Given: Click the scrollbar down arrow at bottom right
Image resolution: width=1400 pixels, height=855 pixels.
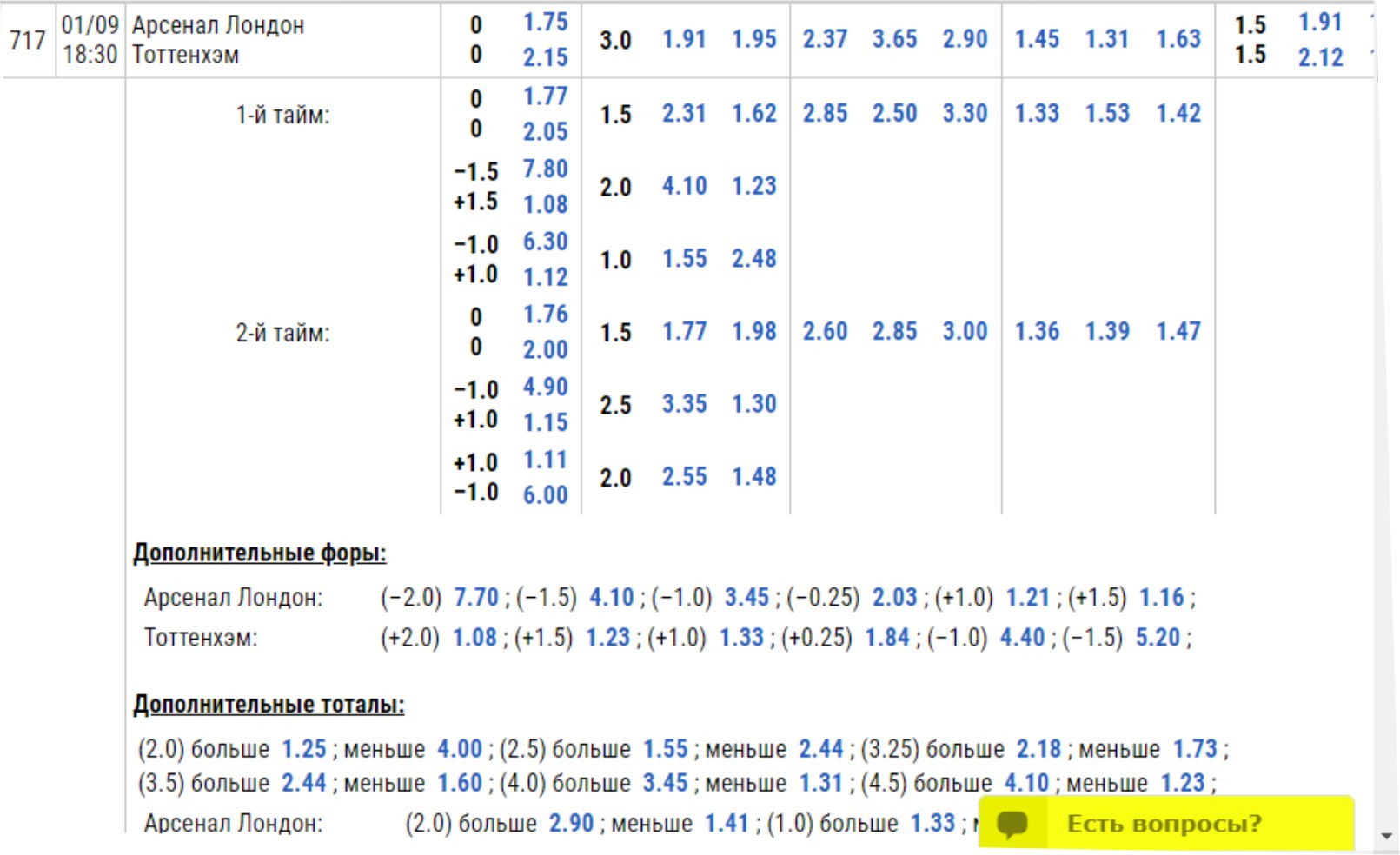Looking at the screenshot, I should pyautogui.click(x=1387, y=836).
